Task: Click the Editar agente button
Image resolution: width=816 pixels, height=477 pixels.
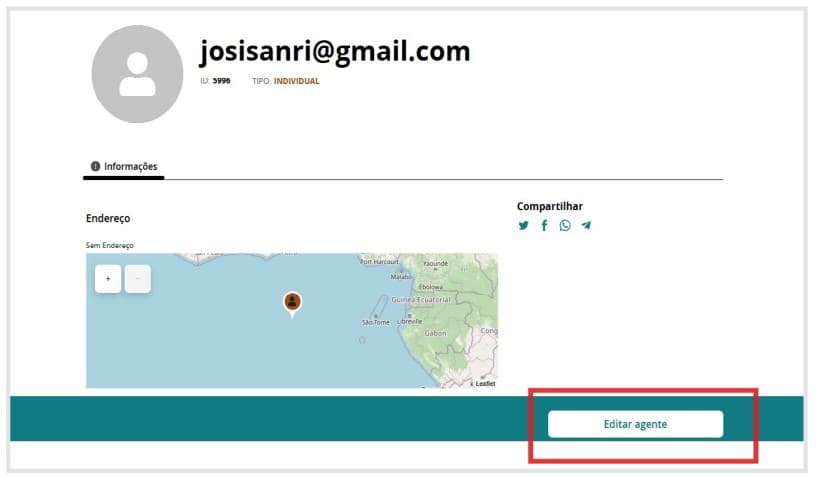Action: (635, 424)
